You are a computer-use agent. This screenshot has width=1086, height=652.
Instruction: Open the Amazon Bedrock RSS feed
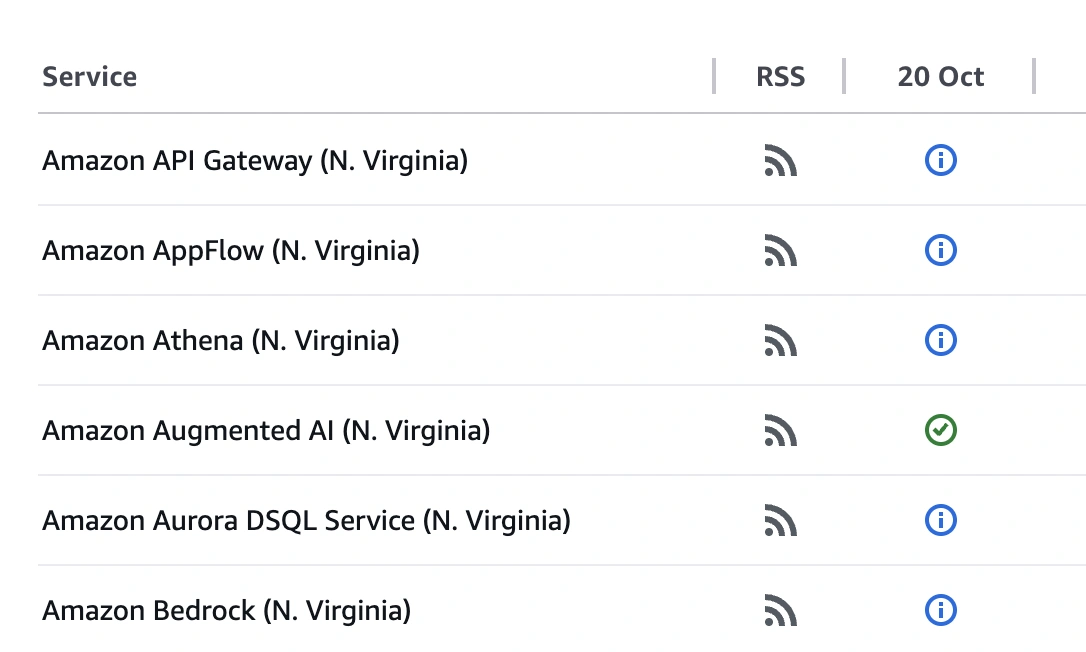(x=781, y=611)
